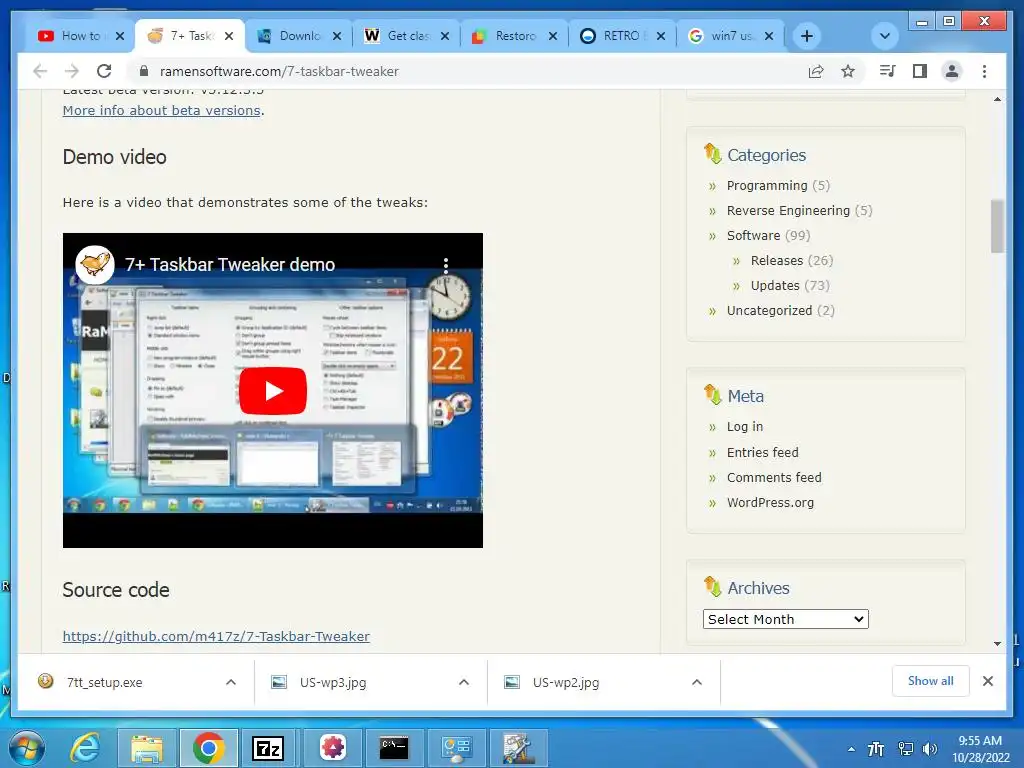
Task: Close the 7+ Taskbar tab
Action: [x=229, y=36]
